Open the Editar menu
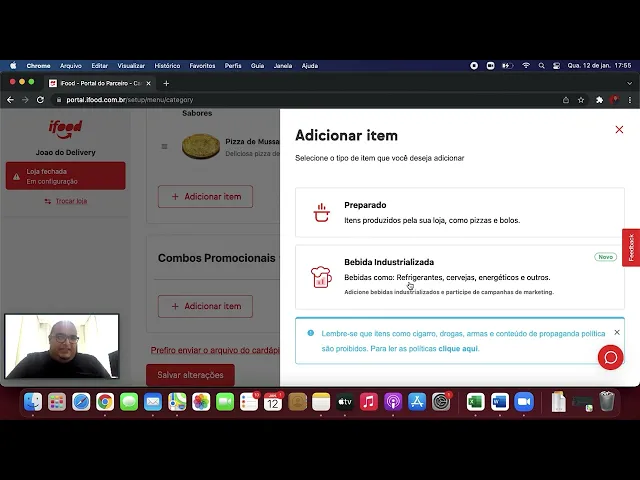 coord(100,66)
